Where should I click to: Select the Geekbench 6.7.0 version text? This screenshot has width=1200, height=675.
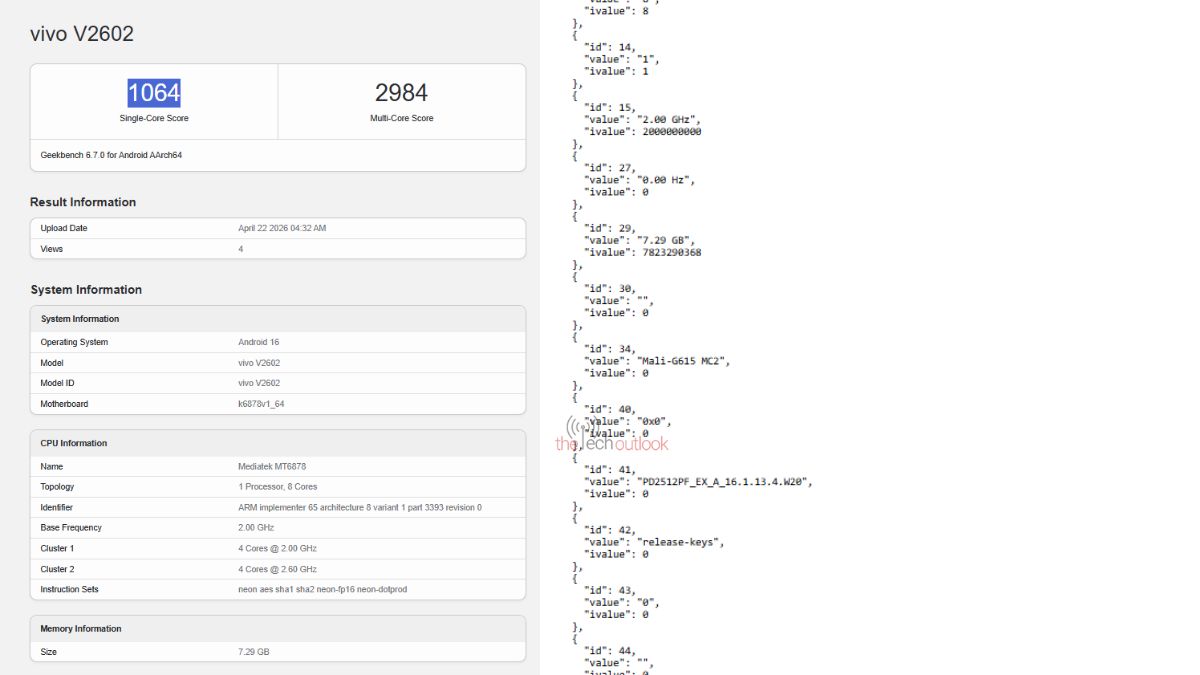pos(111,155)
